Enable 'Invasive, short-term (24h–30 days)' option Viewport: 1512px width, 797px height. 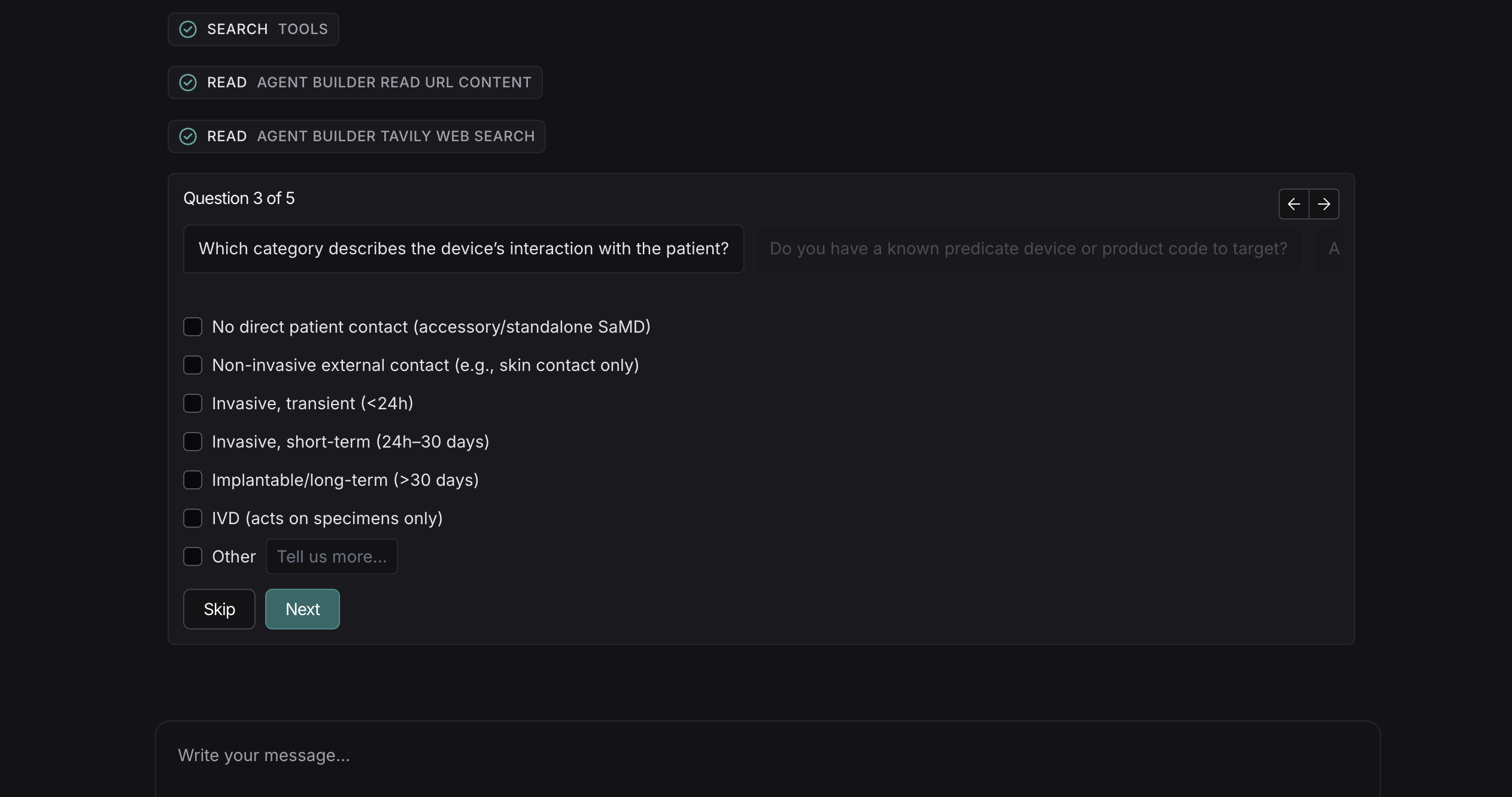coord(193,442)
